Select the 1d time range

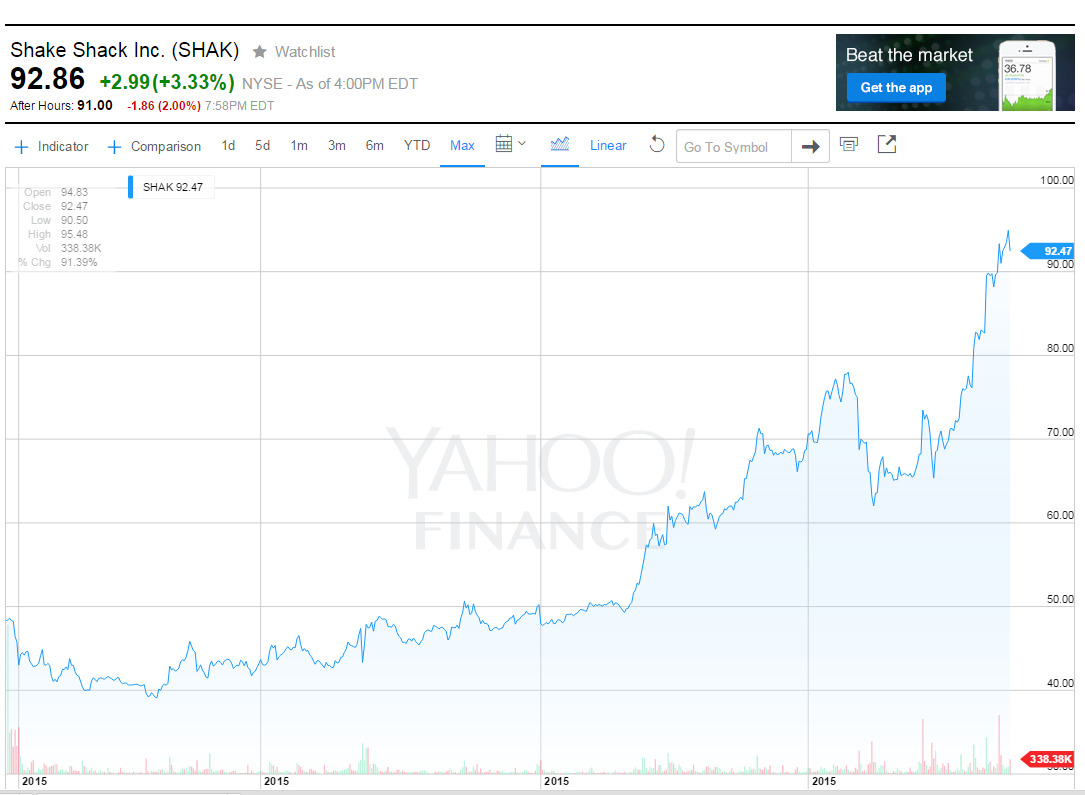pos(228,146)
